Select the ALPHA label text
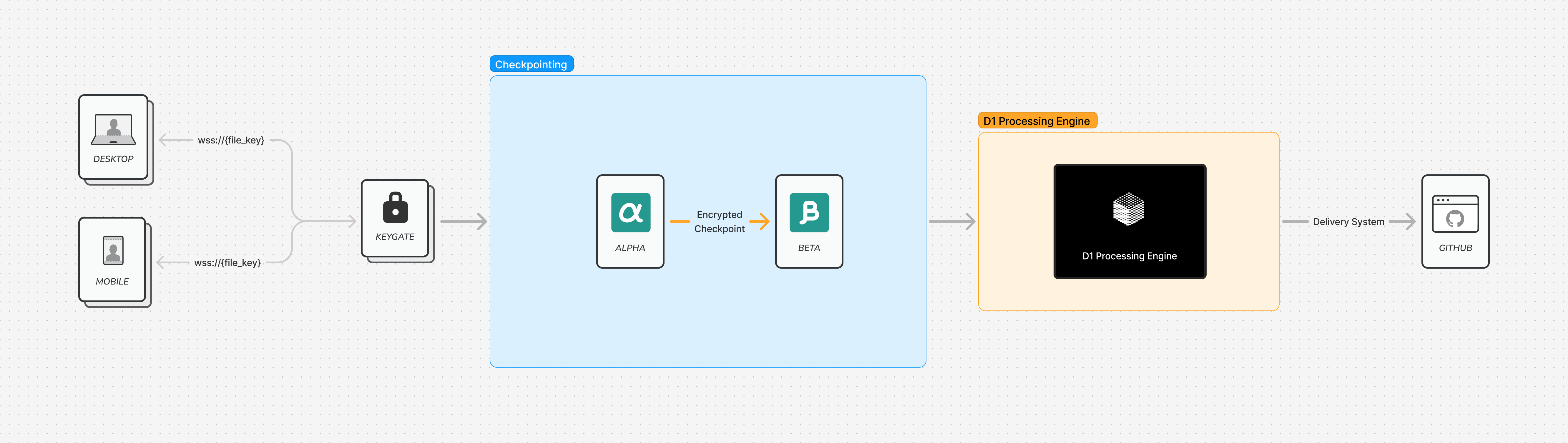The image size is (1568, 443). coord(630,248)
